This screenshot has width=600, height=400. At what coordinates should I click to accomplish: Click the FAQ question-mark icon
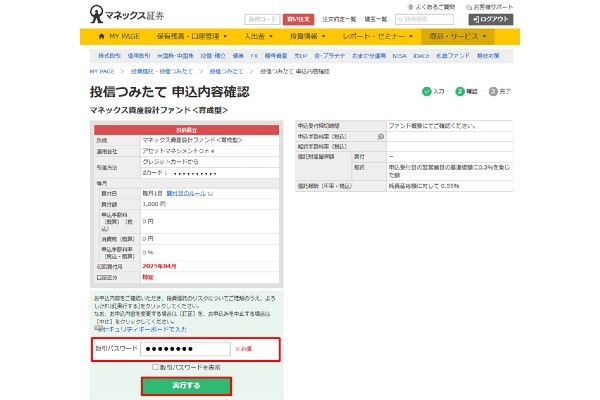click(411, 7)
